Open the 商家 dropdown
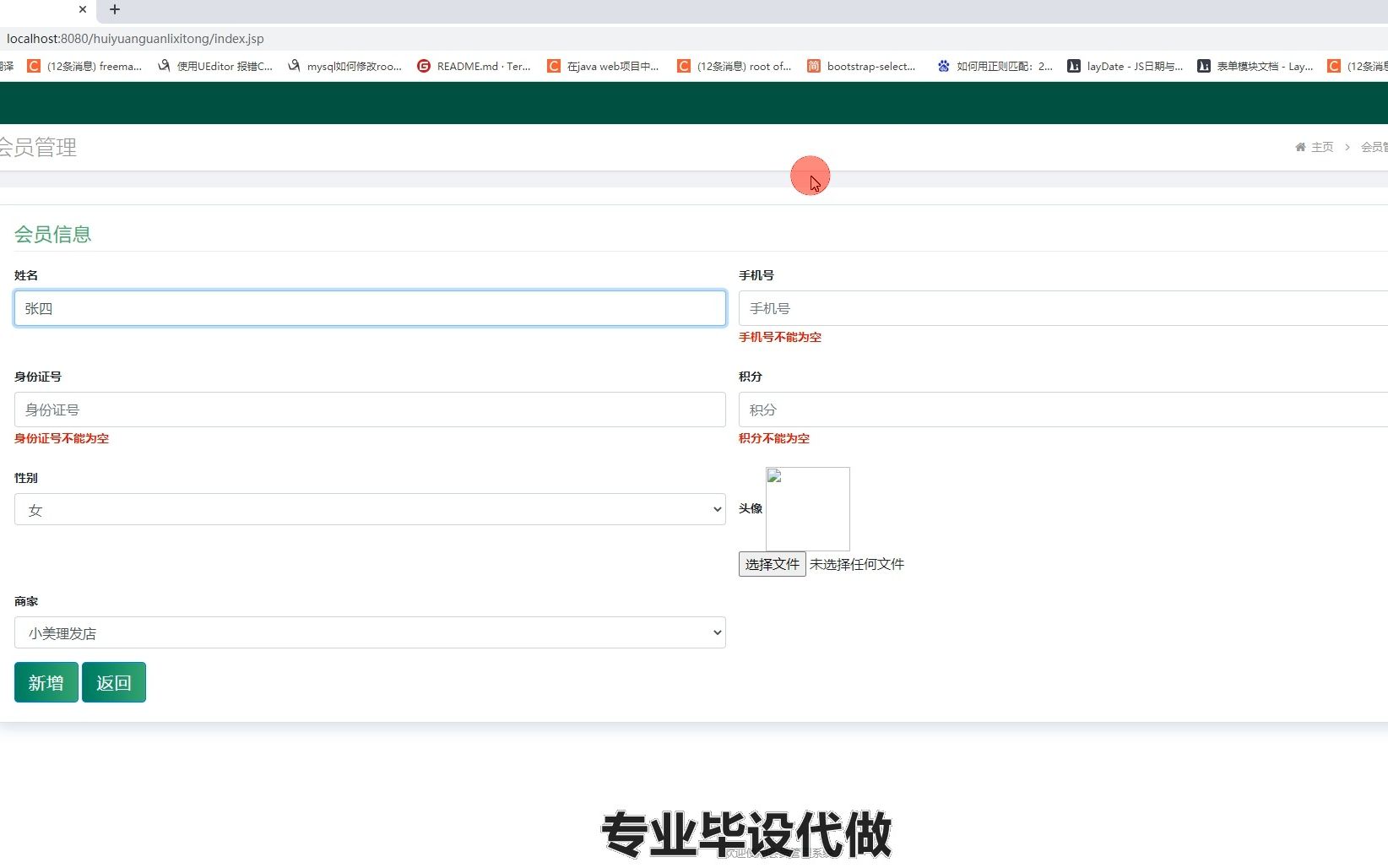The width and height of the screenshot is (1388, 868). (x=370, y=632)
